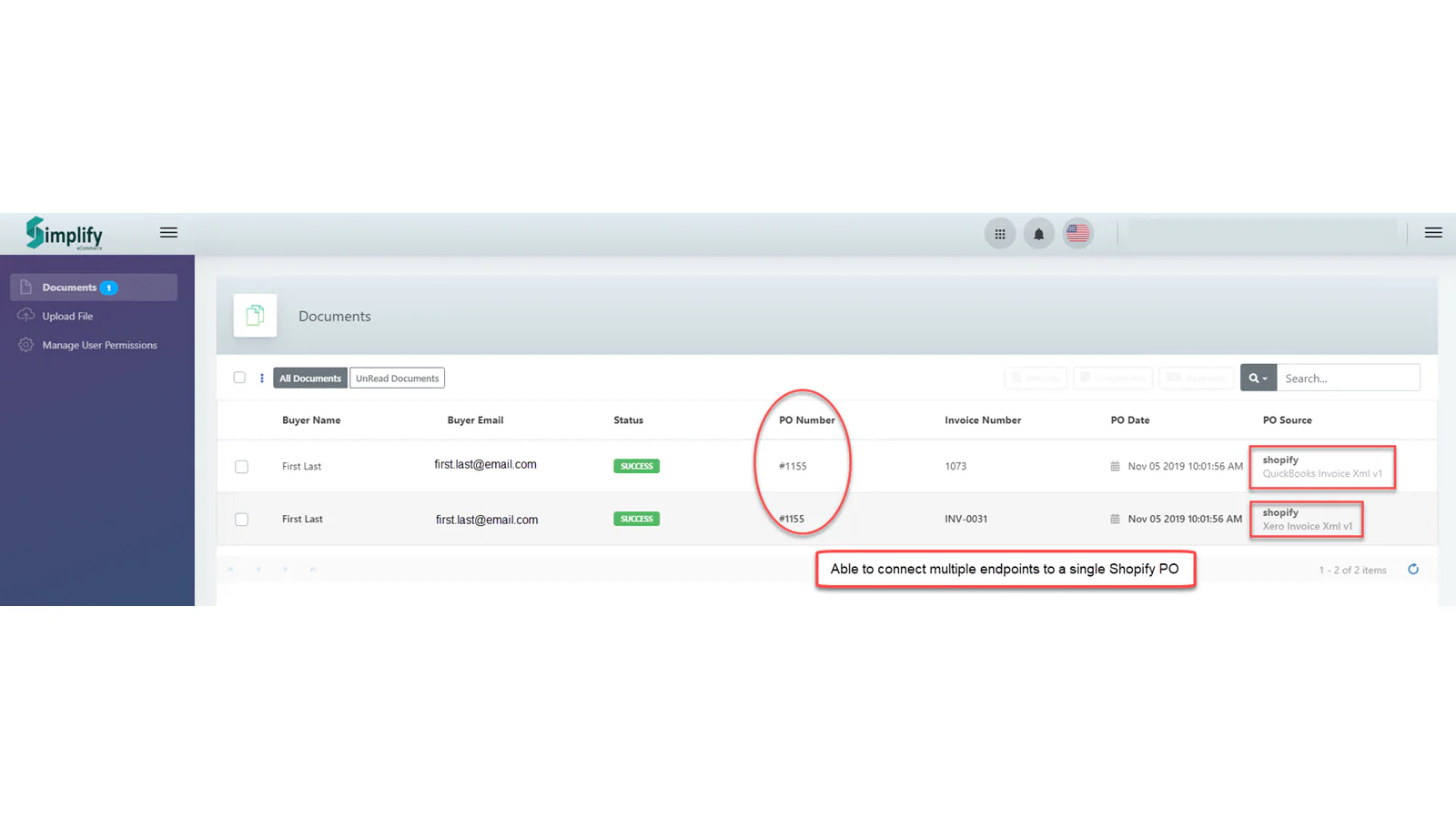Screen dimensions: 1456x819
Task: Click the Documents page icon
Action: (x=255, y=316)
